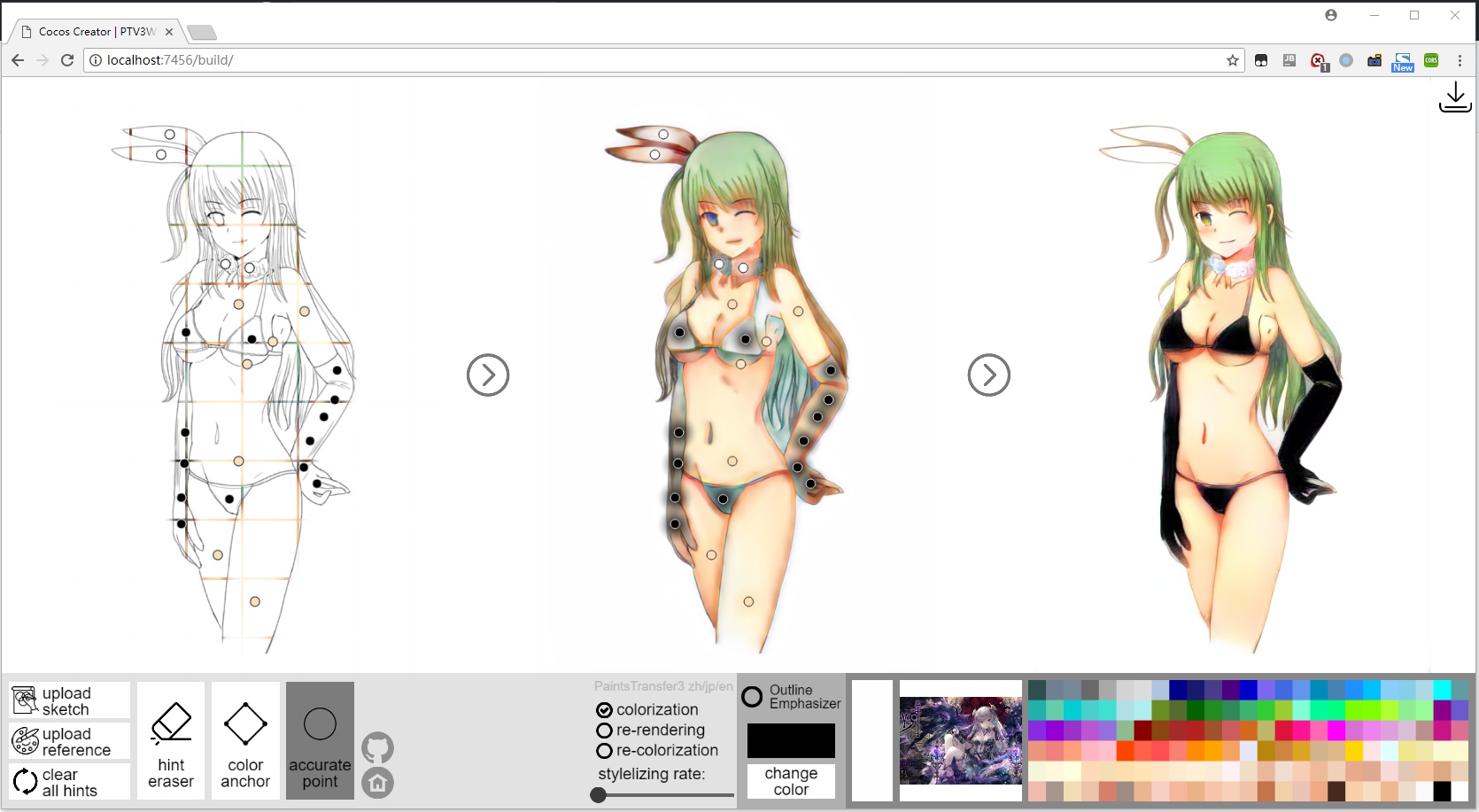This screenshot has height=812, width=1479.
Task: Click the purple anime reference image thumbnail
Action: (x=961, y=740)
